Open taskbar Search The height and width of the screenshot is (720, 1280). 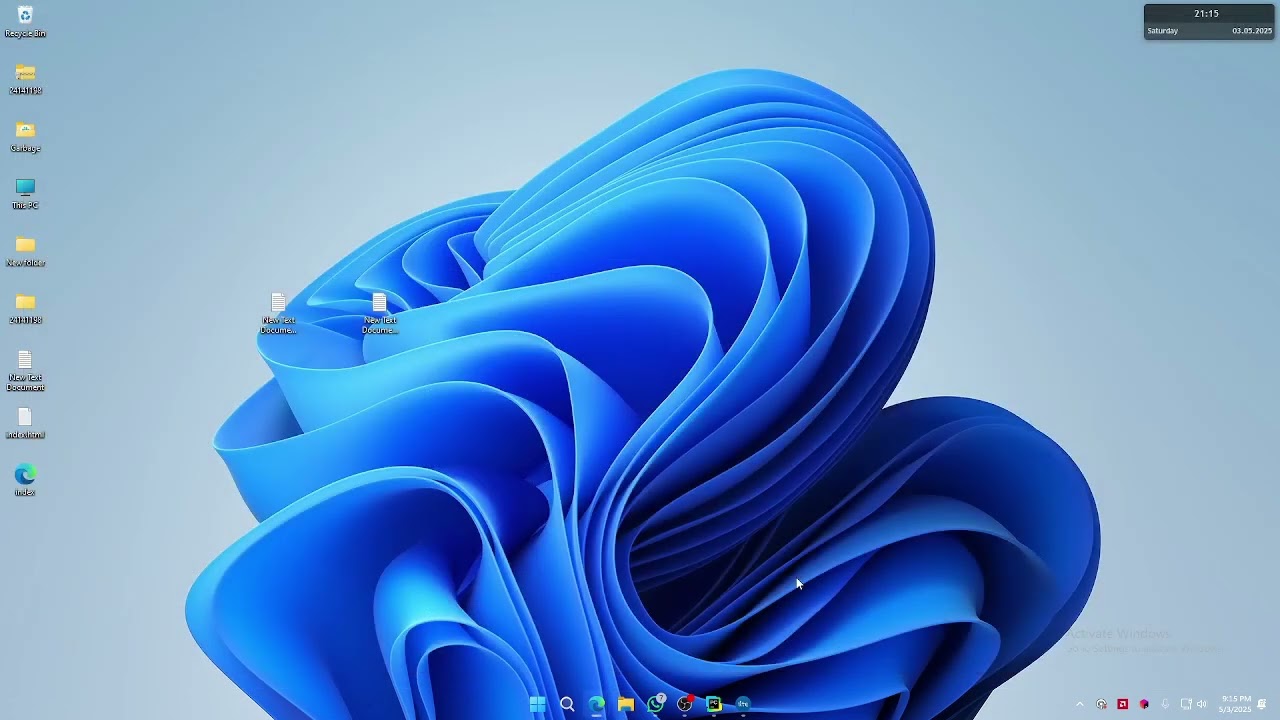point(567,704)
